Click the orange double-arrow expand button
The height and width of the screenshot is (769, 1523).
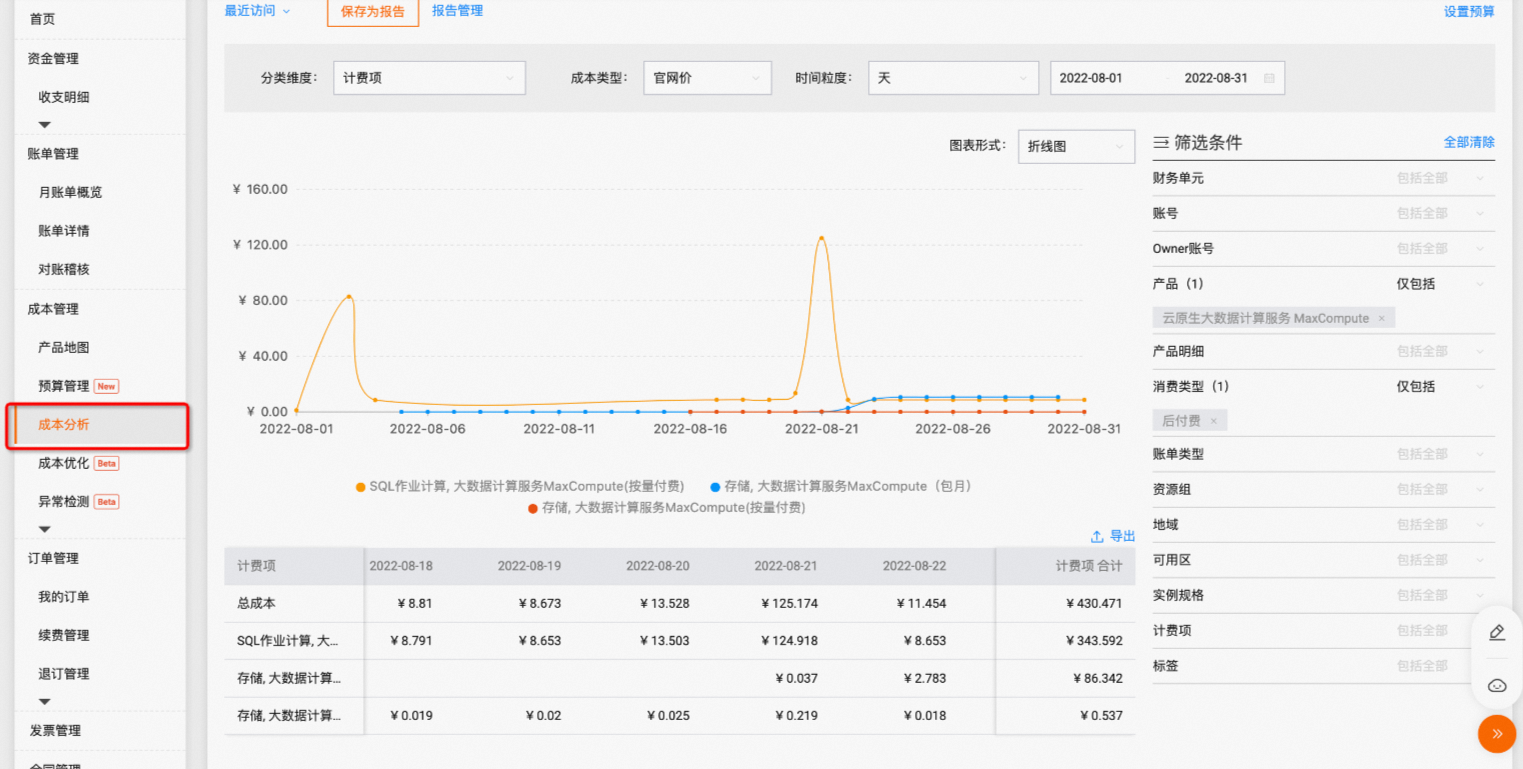point(1497,734)
